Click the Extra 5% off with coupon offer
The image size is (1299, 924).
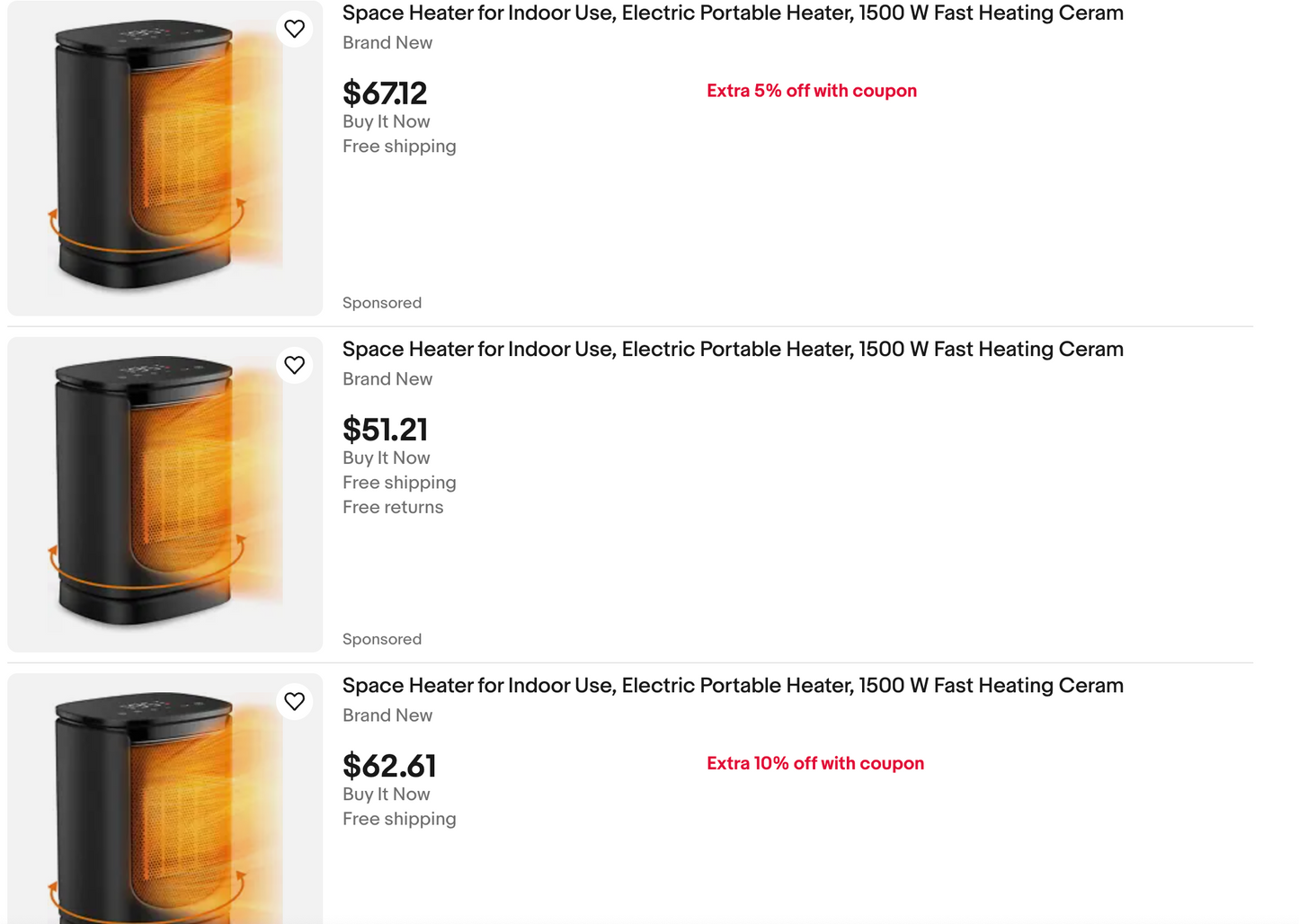click(812, 91)
